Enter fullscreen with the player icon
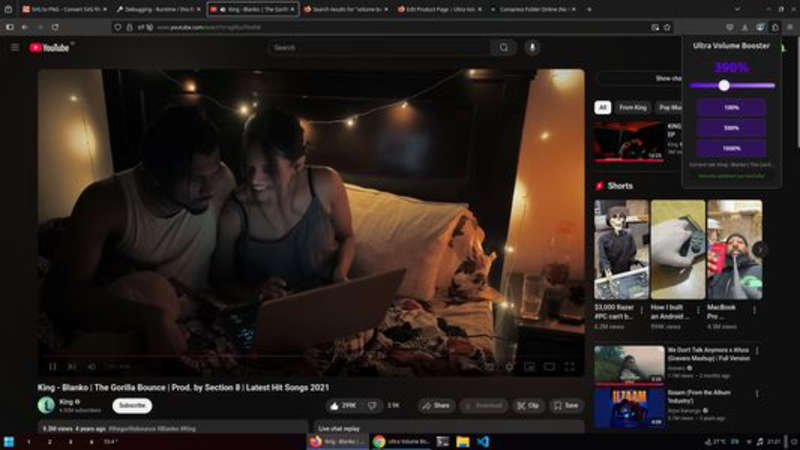800x450 pixels. (x=569, y=366)
